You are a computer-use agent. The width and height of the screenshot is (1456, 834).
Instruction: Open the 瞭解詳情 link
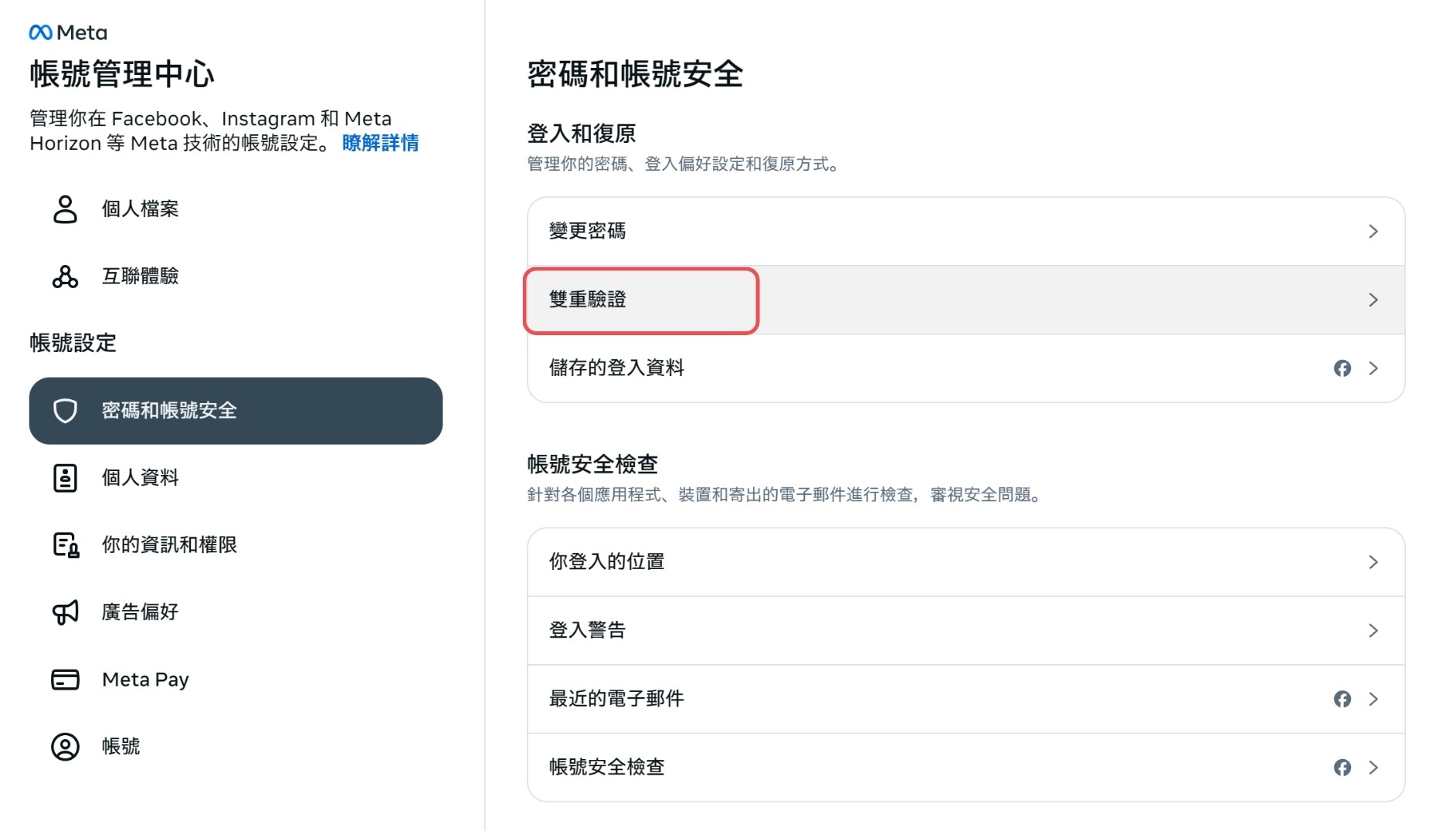pyautogui.click(x=380, y=143)
